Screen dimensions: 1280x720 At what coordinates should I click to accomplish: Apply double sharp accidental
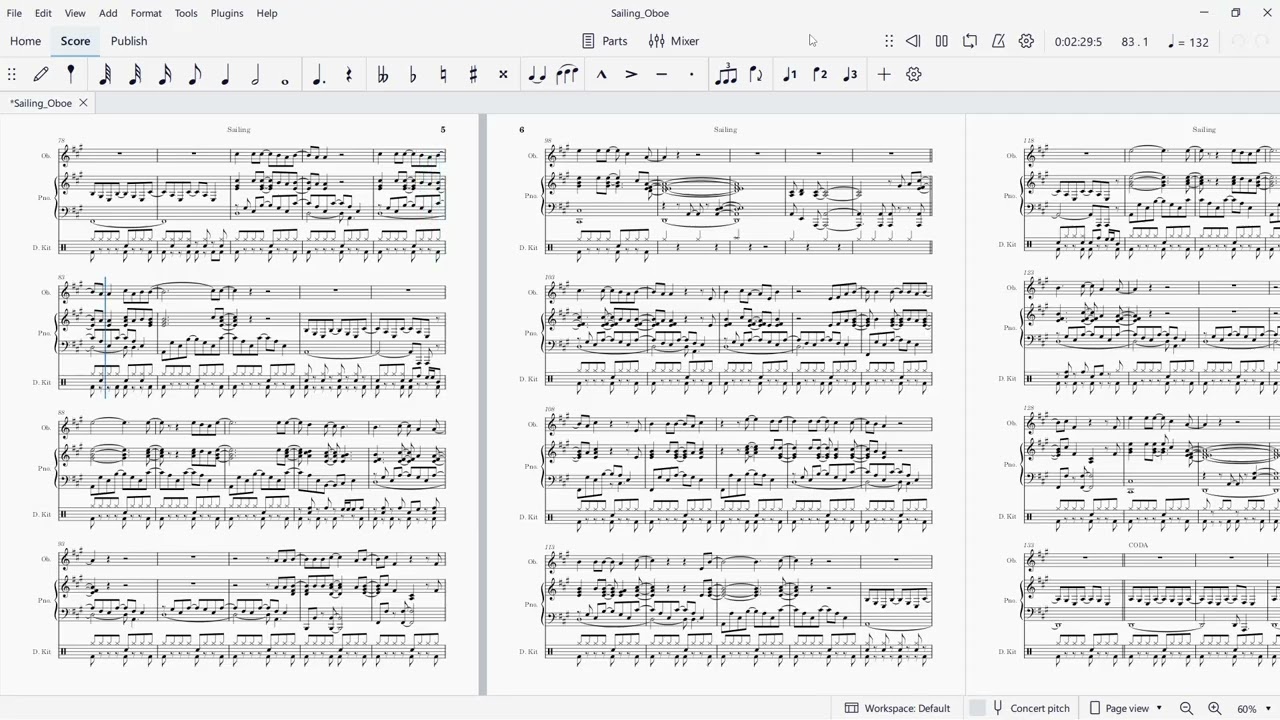pos(503,74)
